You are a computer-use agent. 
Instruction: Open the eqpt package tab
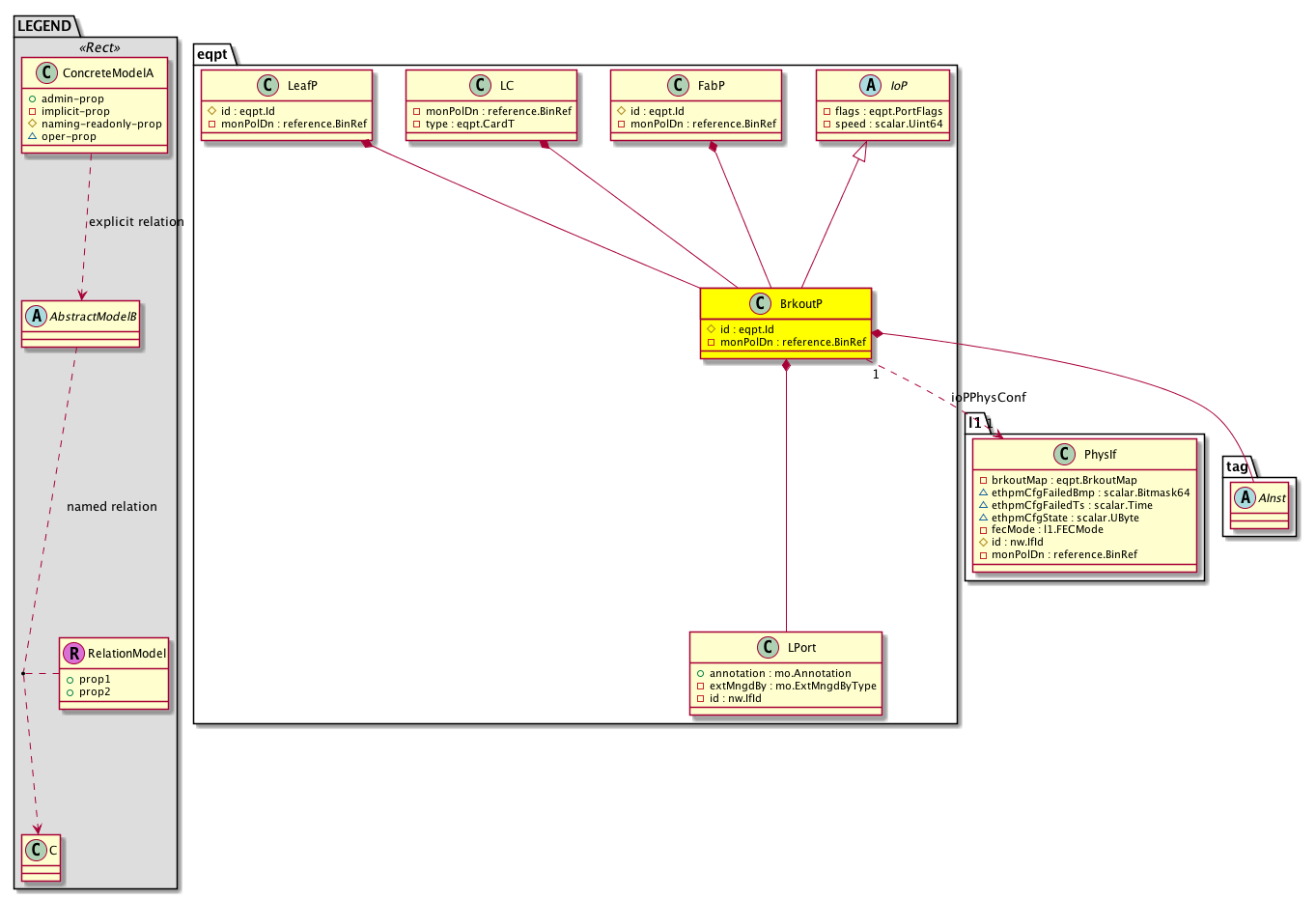tap(212, 55)
